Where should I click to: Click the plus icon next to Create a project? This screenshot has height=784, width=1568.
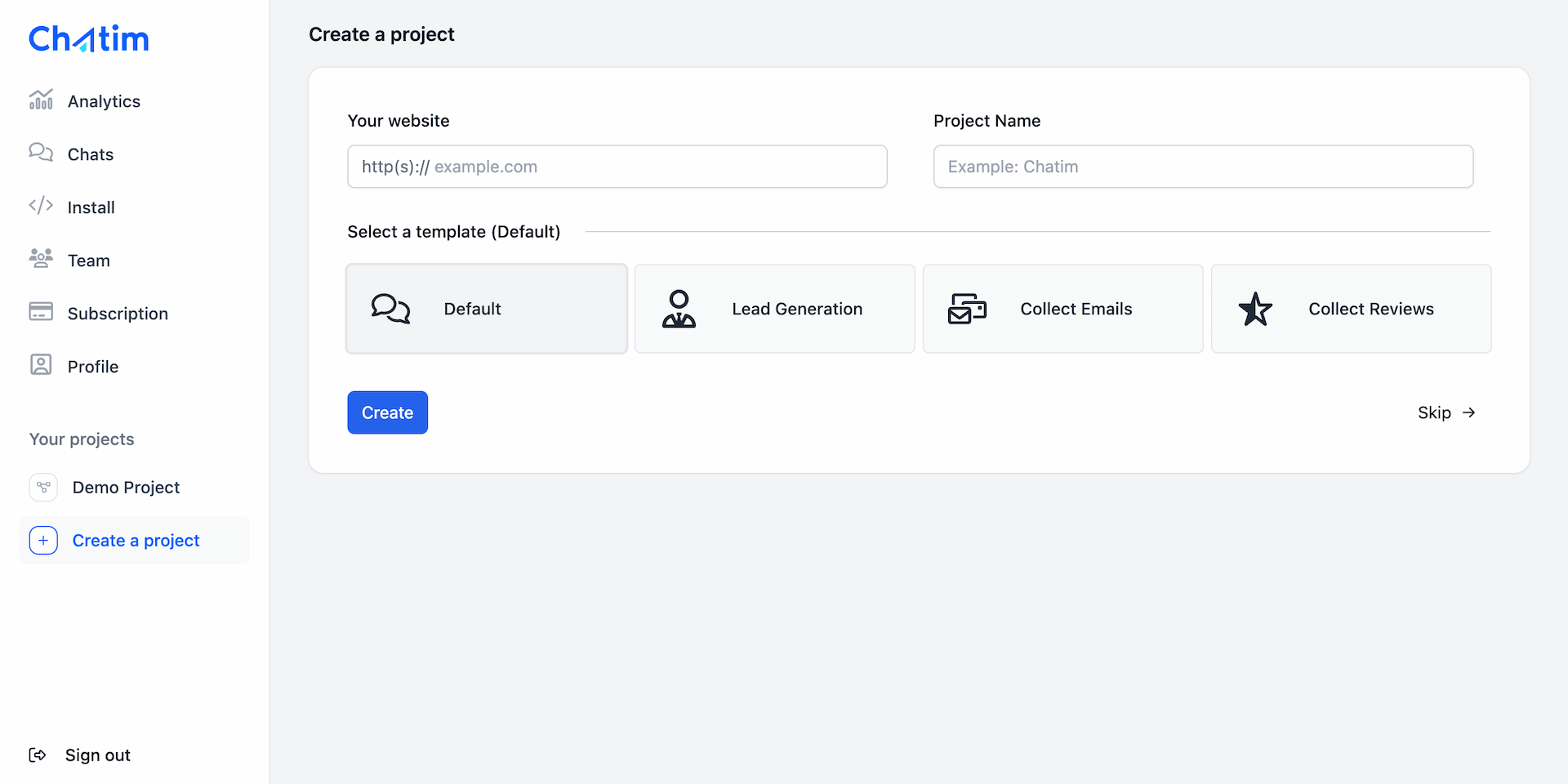[42, 540]
